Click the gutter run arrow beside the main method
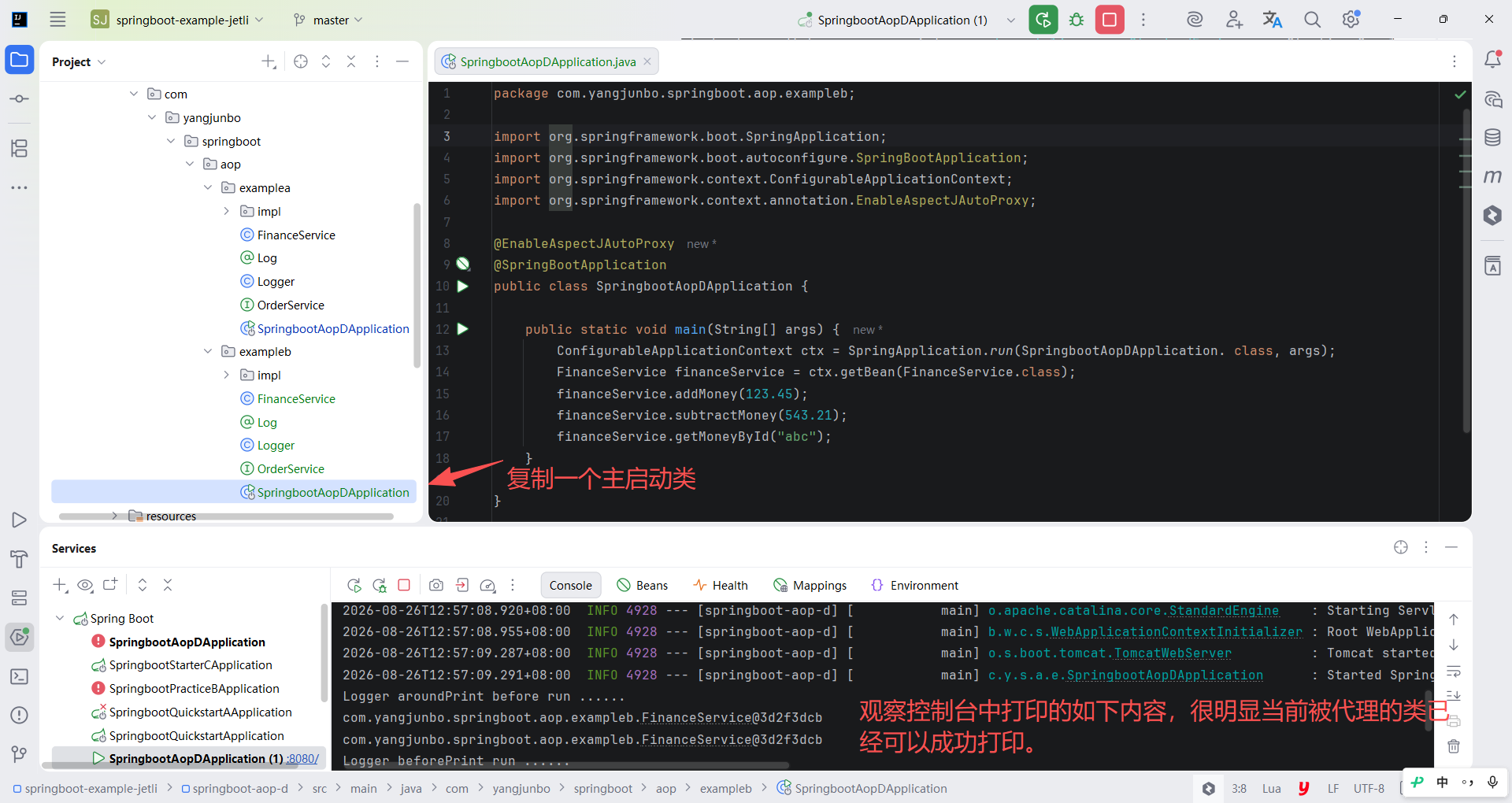1512x803 pixels. (463, 329)
